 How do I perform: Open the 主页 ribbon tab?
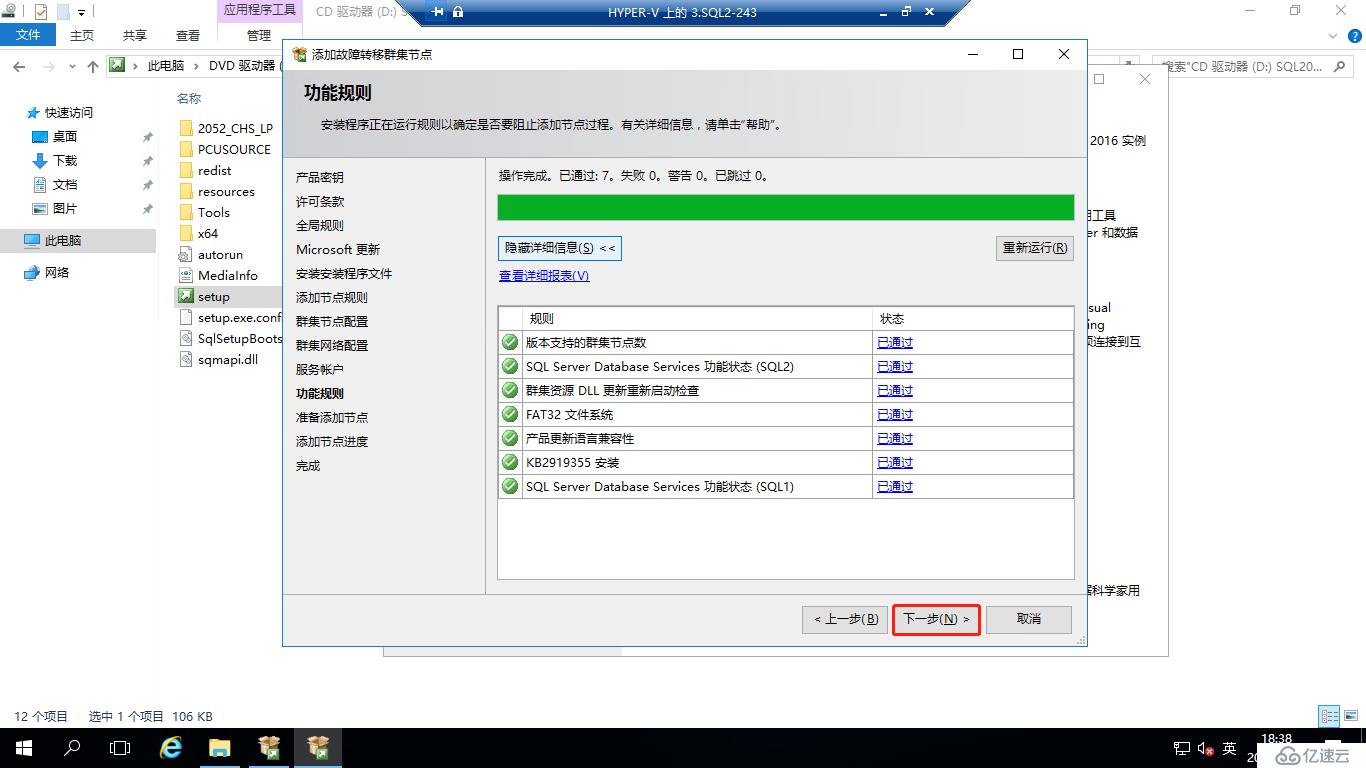pos(82,35)
